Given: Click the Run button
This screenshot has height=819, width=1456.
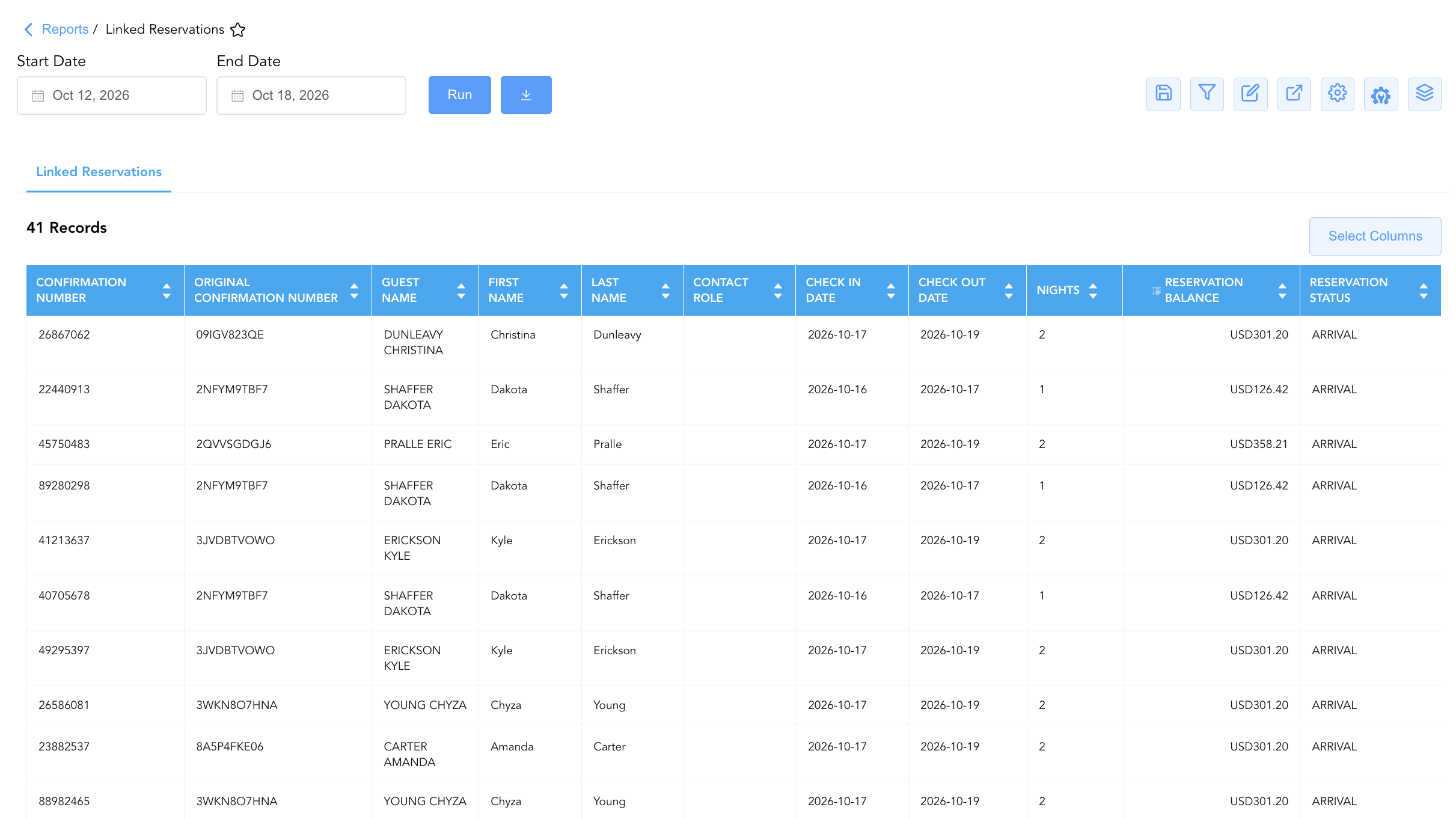Looking at the screenshot, I should (x=460, y=95).
